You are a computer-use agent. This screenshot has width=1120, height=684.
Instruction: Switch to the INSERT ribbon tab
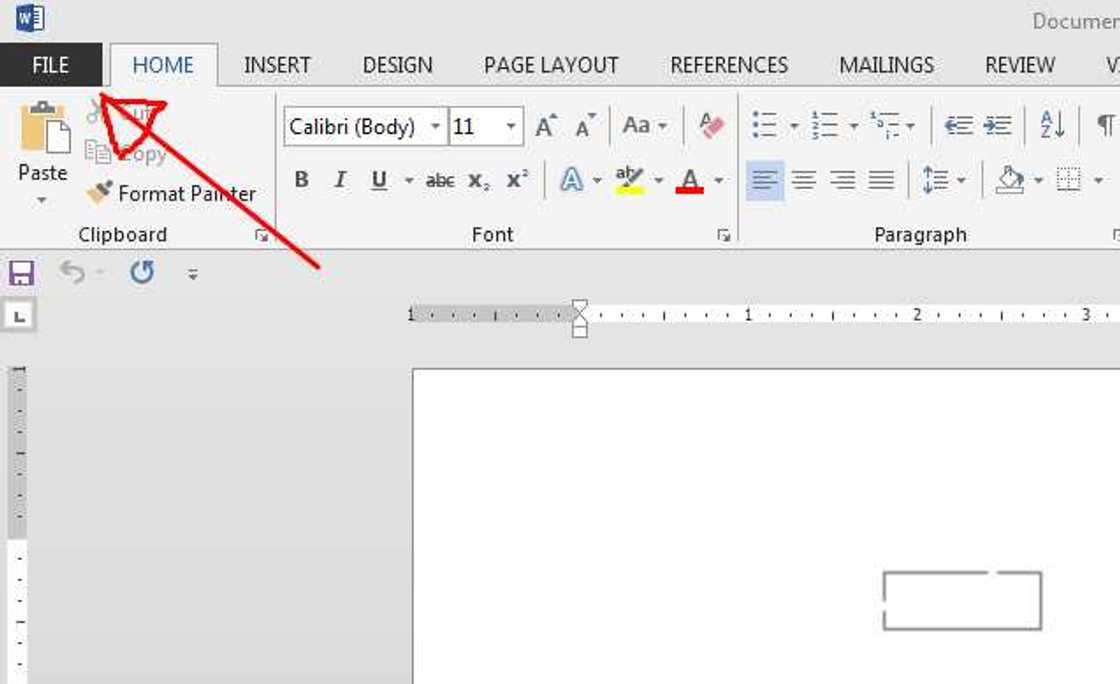tap(277, 65)
